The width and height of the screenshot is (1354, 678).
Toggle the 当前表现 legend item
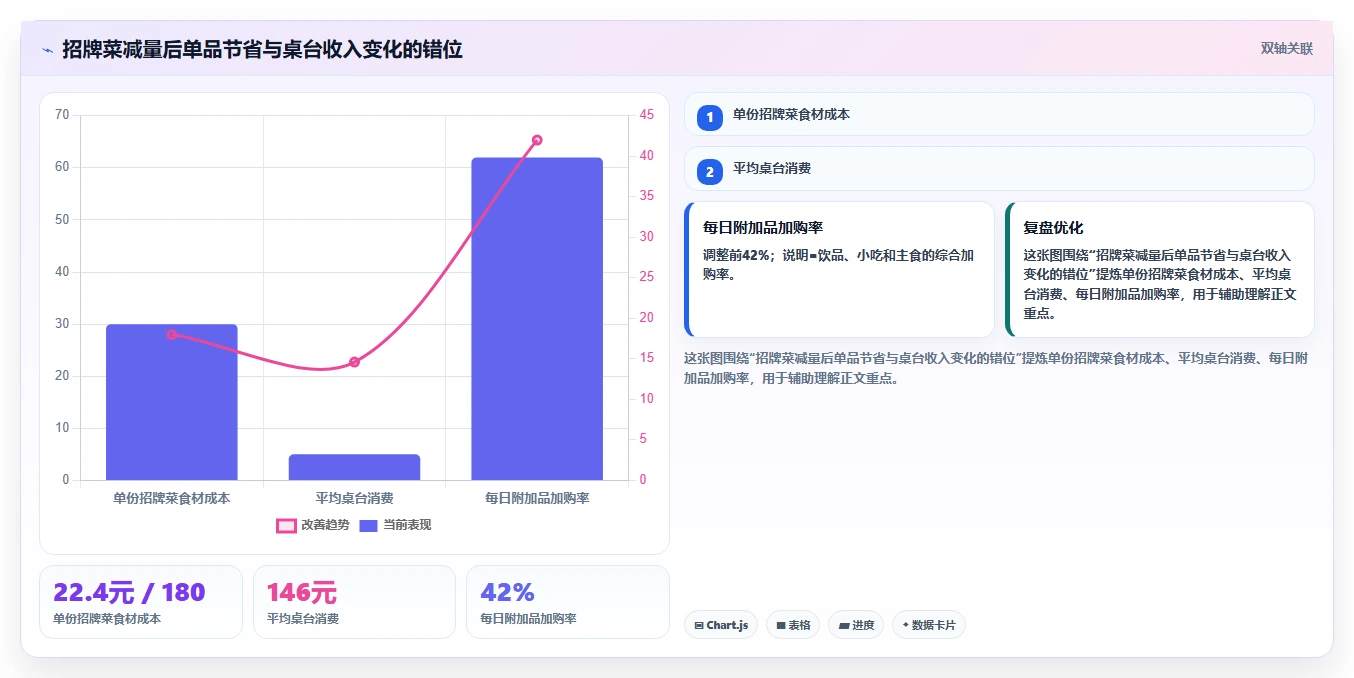click(395, 525)
